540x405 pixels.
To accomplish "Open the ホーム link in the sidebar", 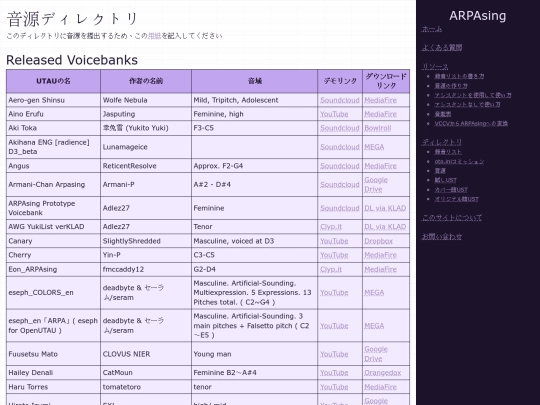I will coord(432,29).
